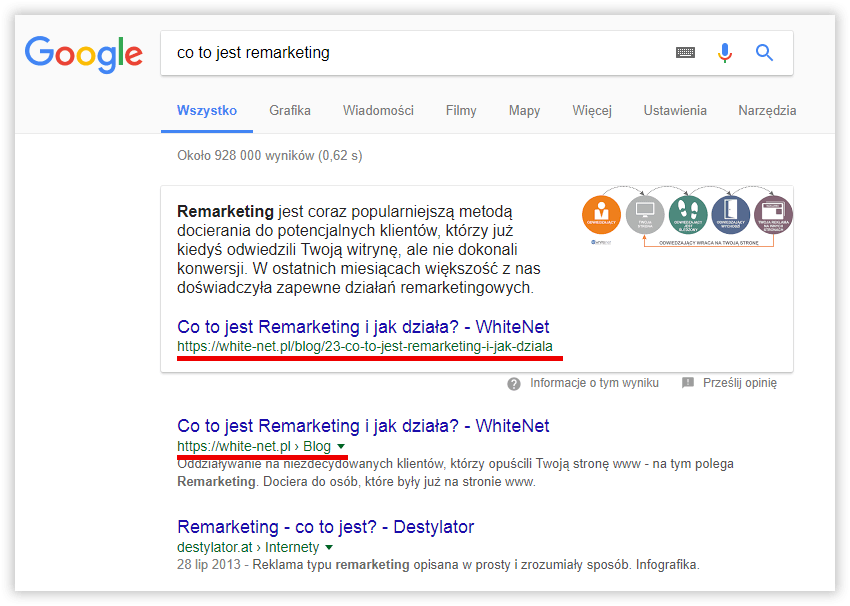Select the Wszystko tab
The image size is (850, 606).
pyautogui.click(x=207, y=111)
